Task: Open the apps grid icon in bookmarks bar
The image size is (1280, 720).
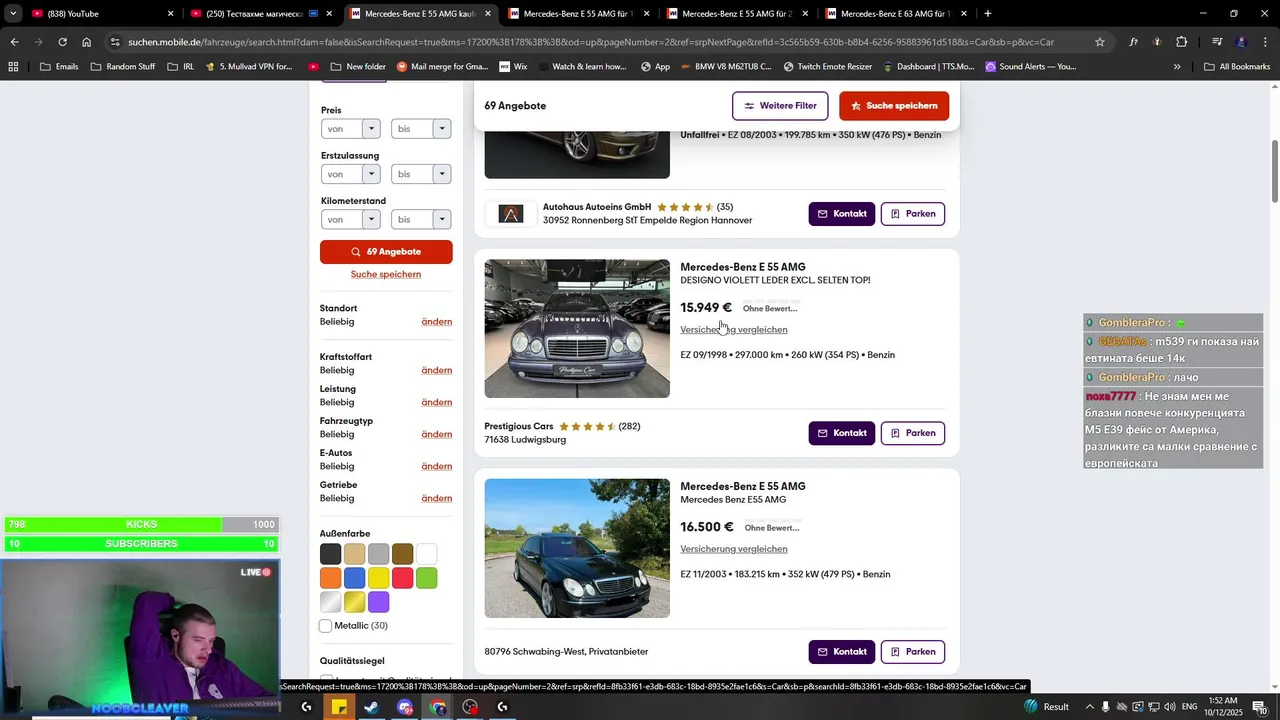Action: [x=13, y=67]
